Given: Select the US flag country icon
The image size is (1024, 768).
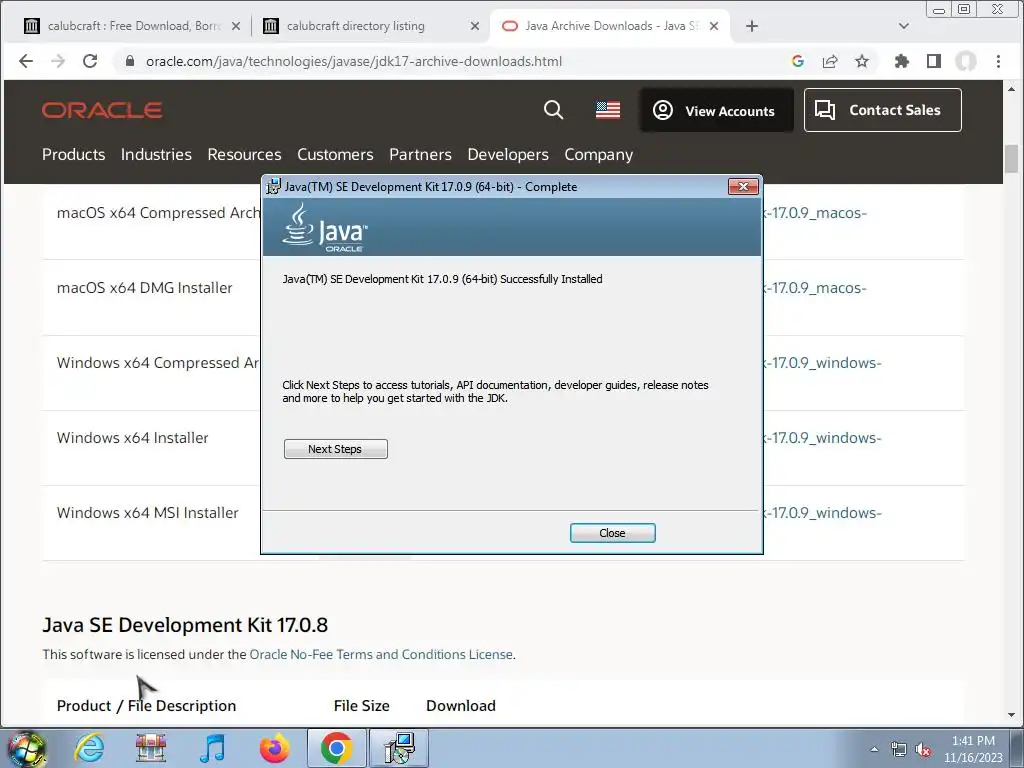Looking at the screenshot, I should point(608,110).
